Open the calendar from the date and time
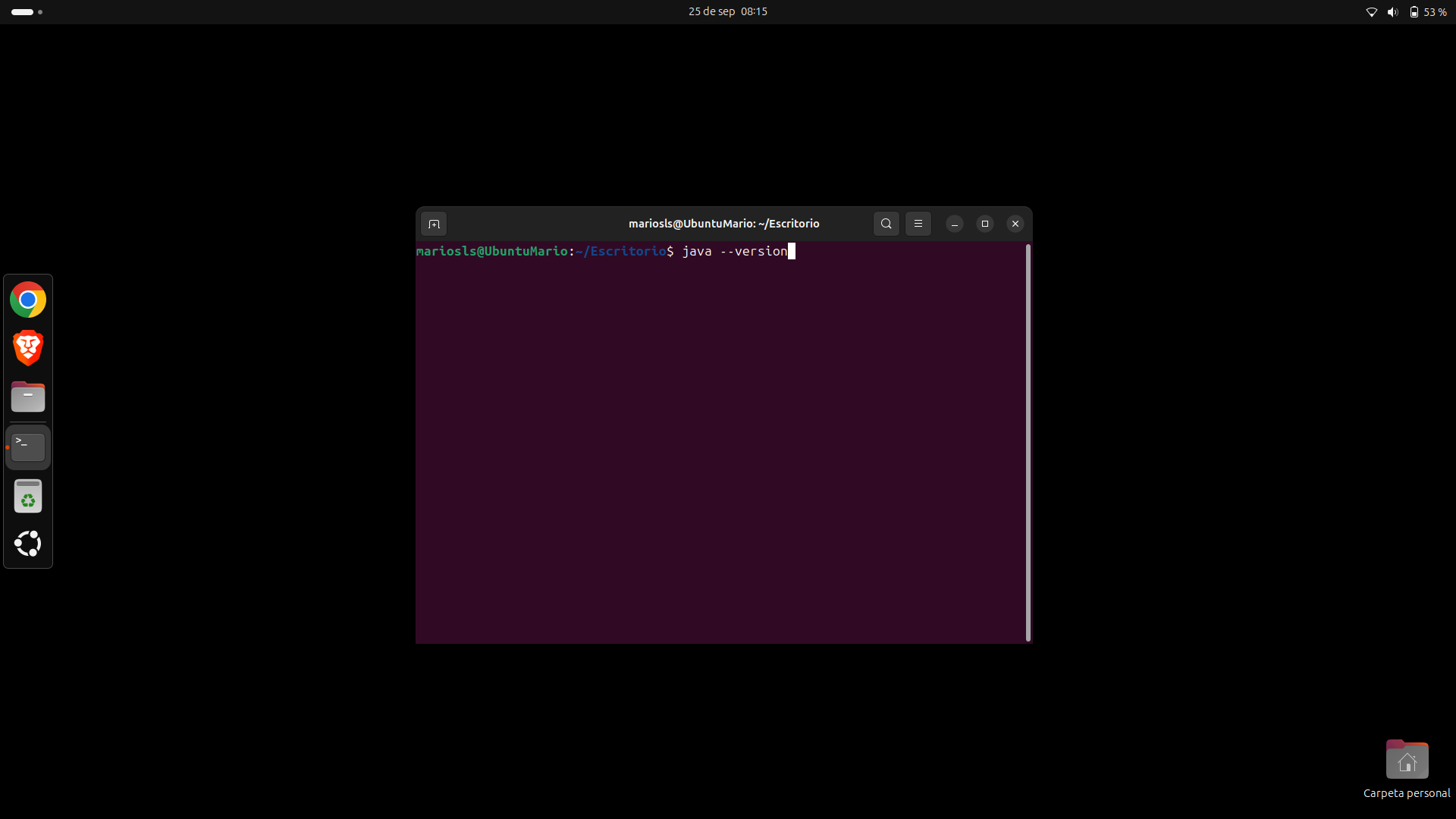This screenshot has height=819, width=1456. (727, 11)
